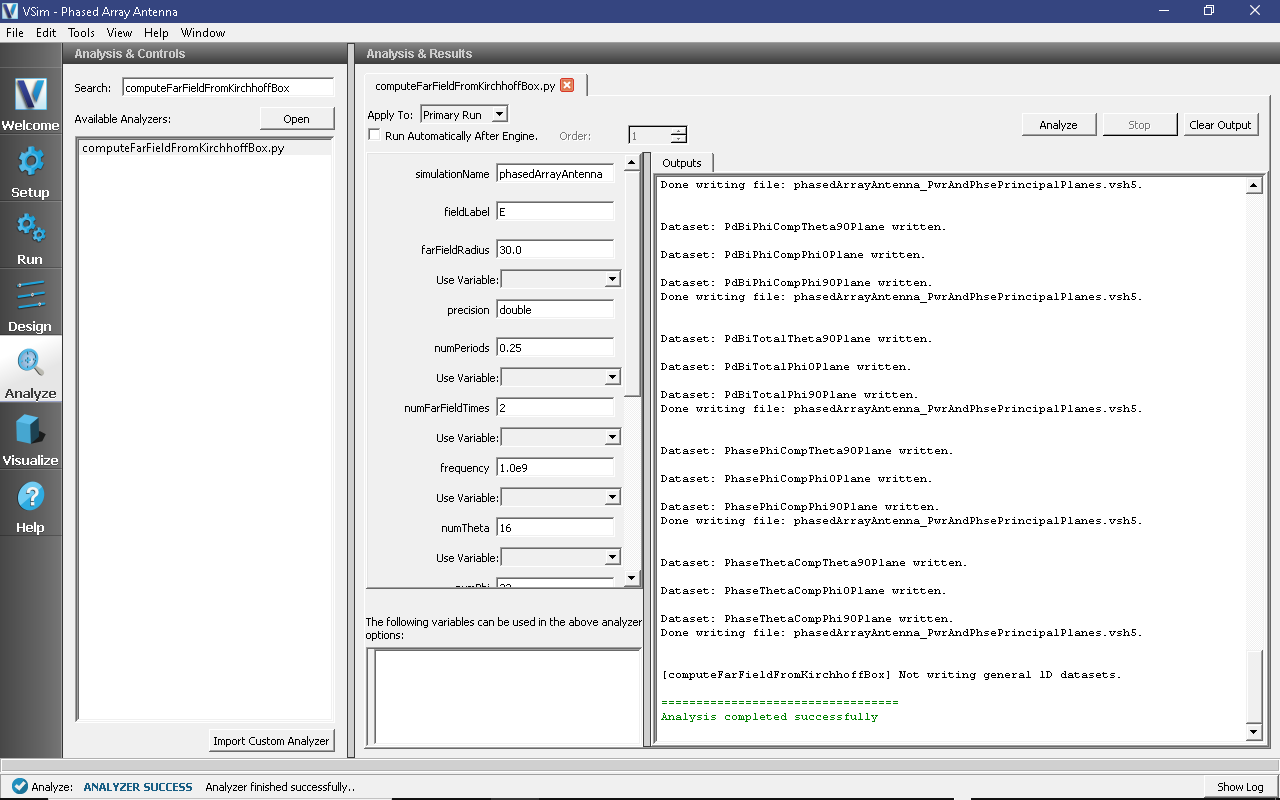
Task: Click the Analyze button
Action: 1058,125
